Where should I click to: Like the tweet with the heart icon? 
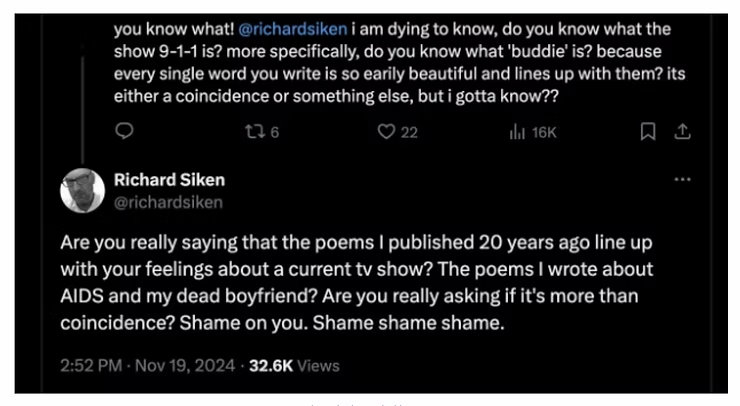pyautogui.click(x=385, y=131)
